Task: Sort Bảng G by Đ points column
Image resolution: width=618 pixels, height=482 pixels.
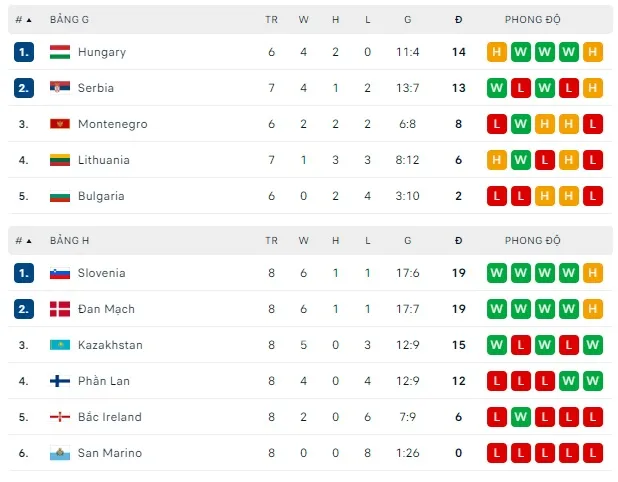Action: tap(458, 19)
